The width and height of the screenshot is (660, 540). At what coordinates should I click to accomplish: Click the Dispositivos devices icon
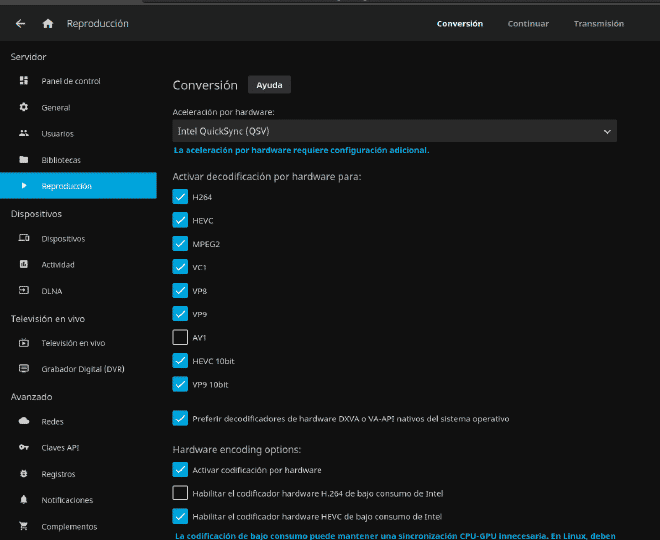(x=24, y=238)
